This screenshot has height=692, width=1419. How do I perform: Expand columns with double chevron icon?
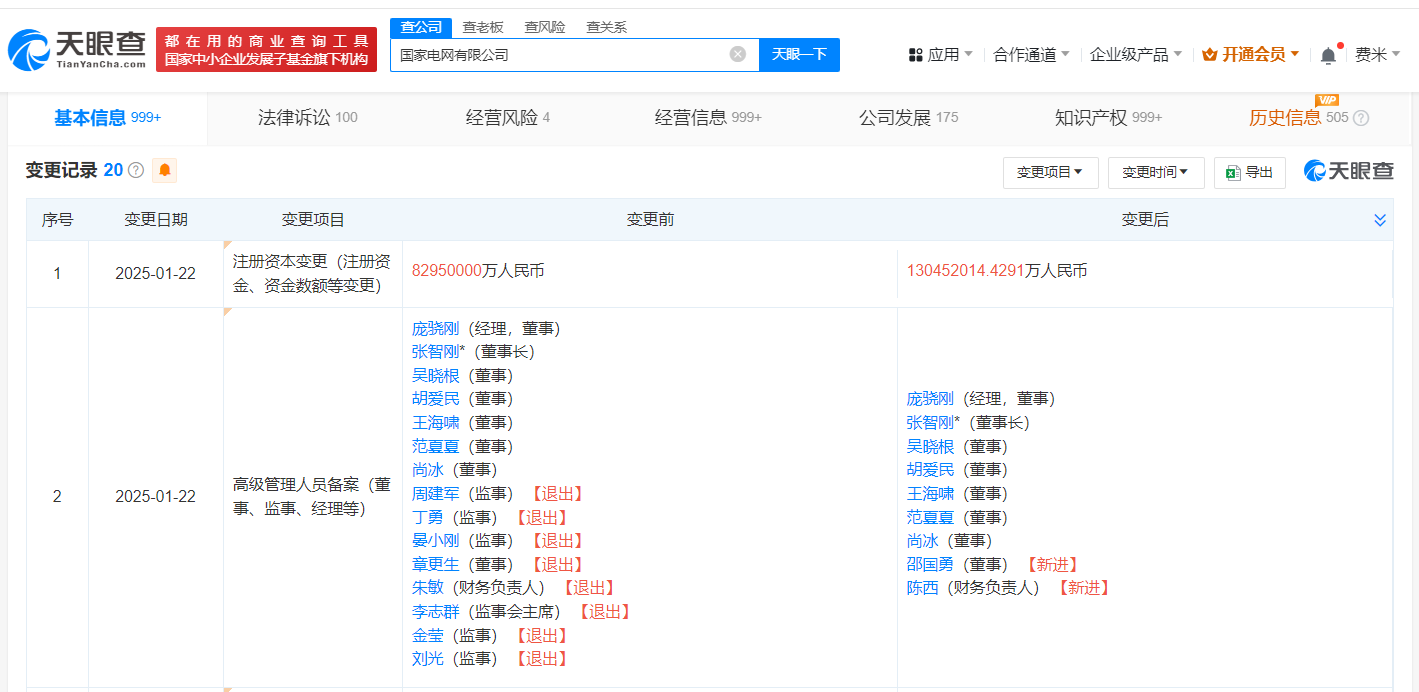tap(1380, 220)
